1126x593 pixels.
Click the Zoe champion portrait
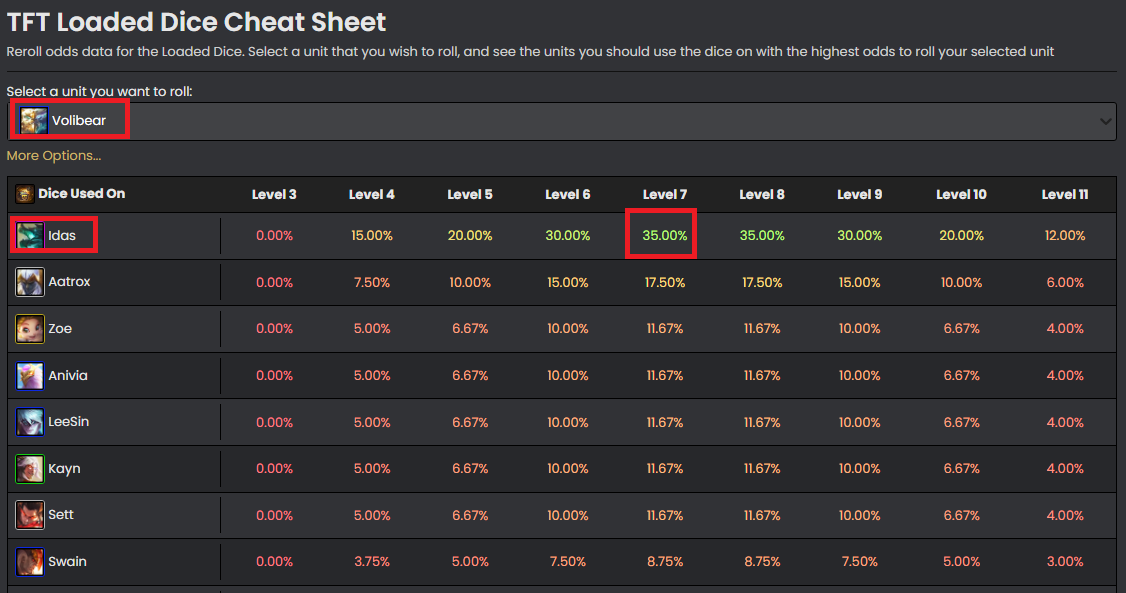[30, 329]
